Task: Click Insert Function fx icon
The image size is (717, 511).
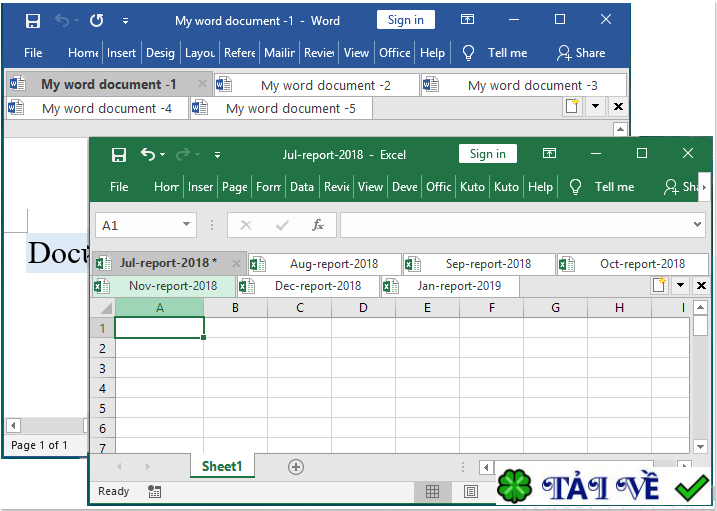Action: 317,225
